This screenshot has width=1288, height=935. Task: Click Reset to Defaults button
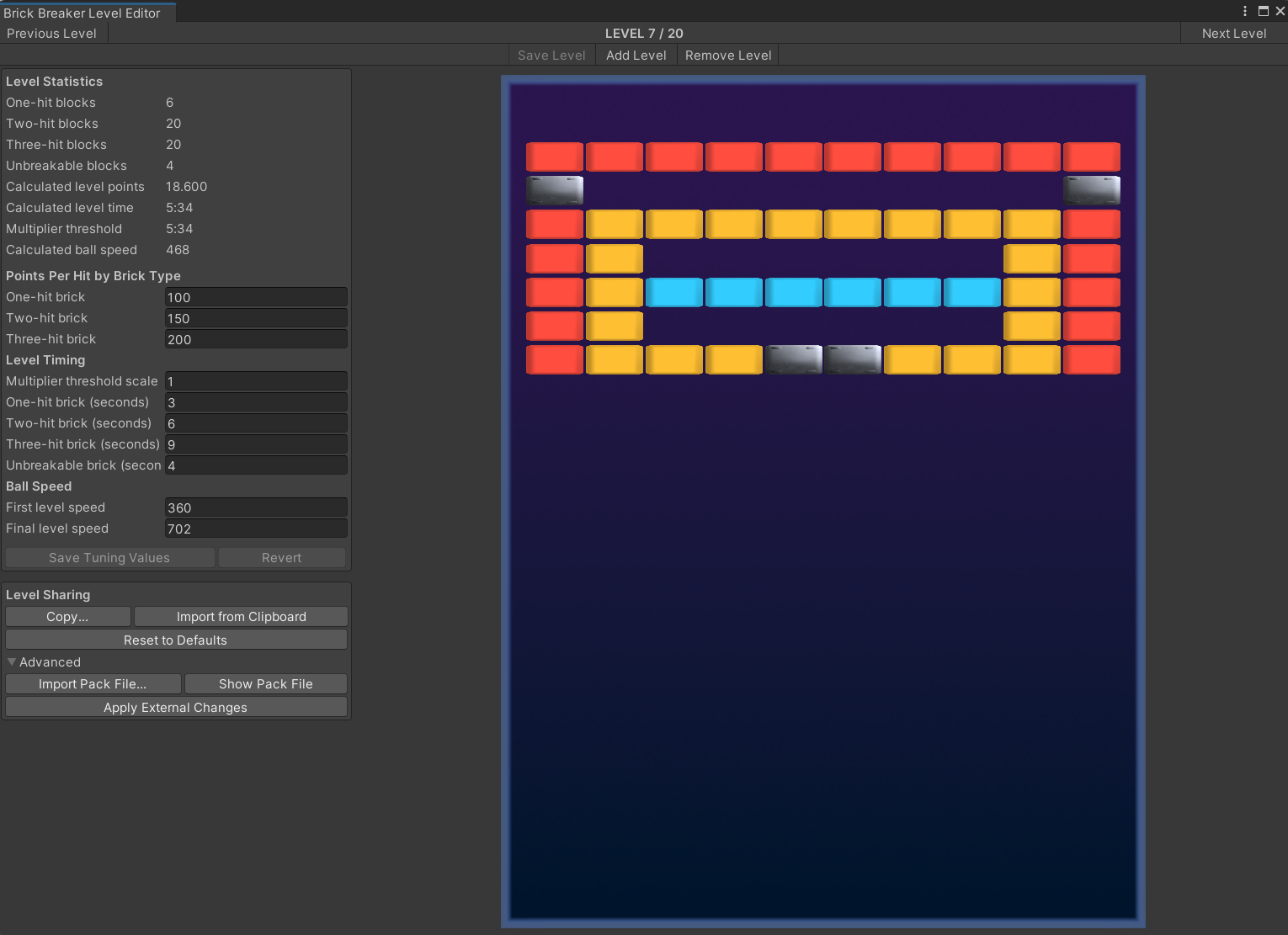[x=176, y=640]
